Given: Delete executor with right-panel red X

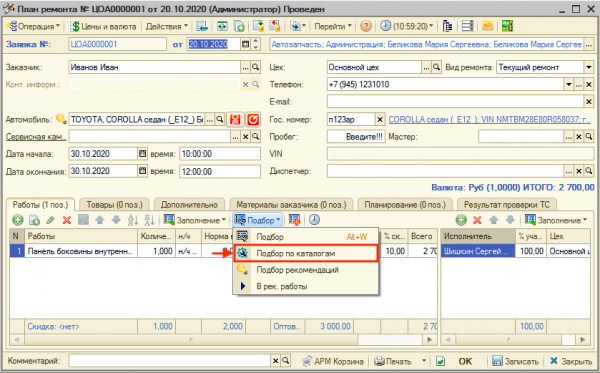Looking at the screenshot, I should point(477,220).
